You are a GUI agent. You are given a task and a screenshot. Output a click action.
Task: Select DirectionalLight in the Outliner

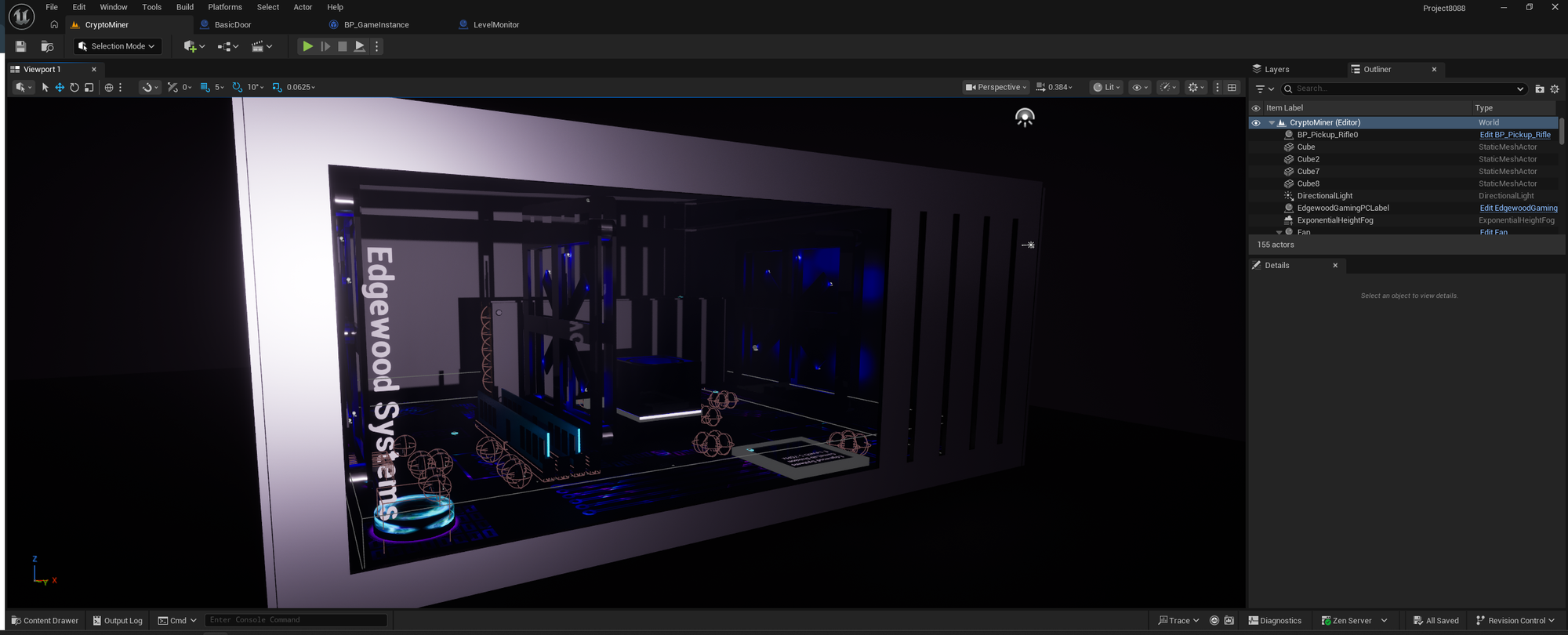1324,196
